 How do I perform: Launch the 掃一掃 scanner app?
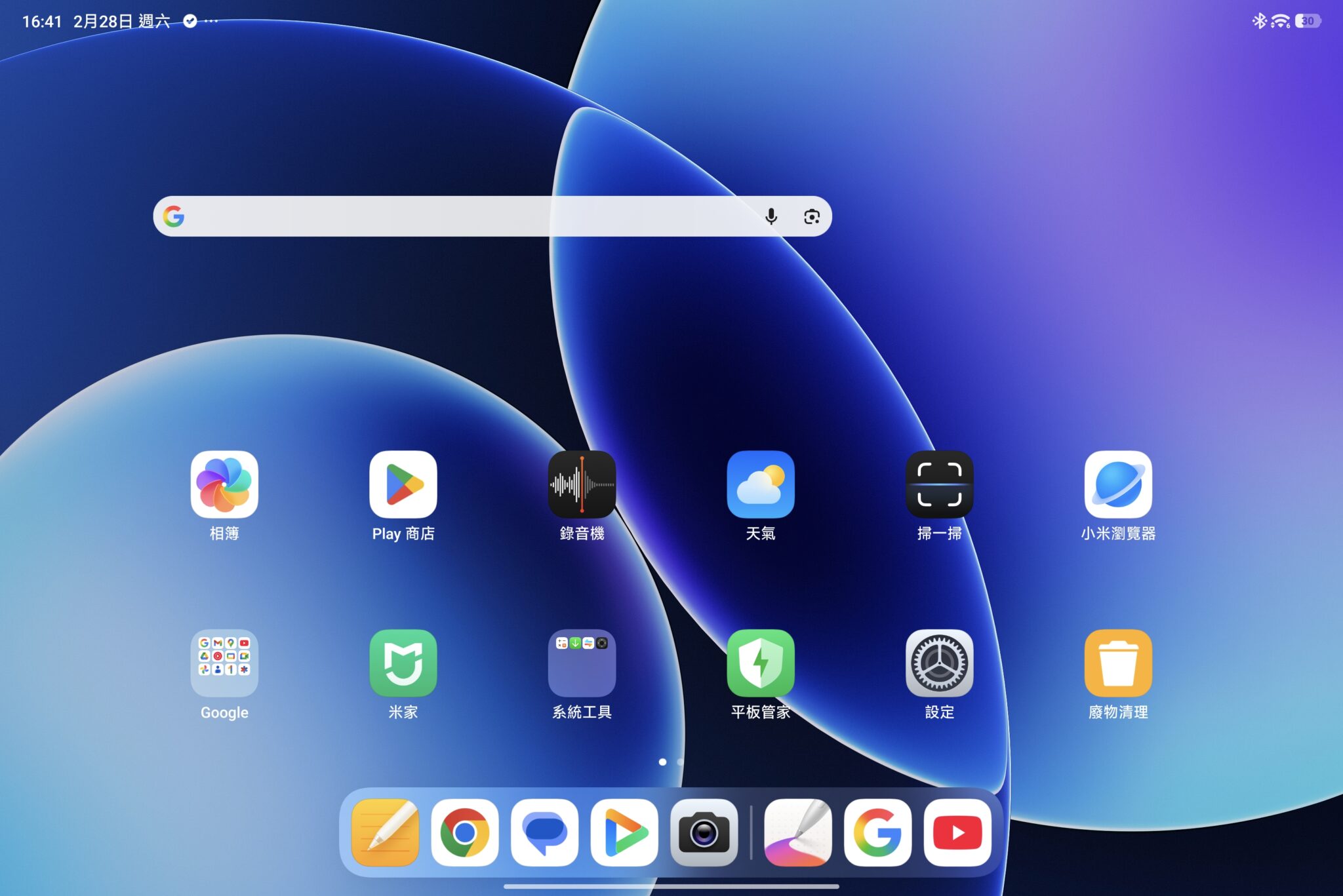click(939, 484)
